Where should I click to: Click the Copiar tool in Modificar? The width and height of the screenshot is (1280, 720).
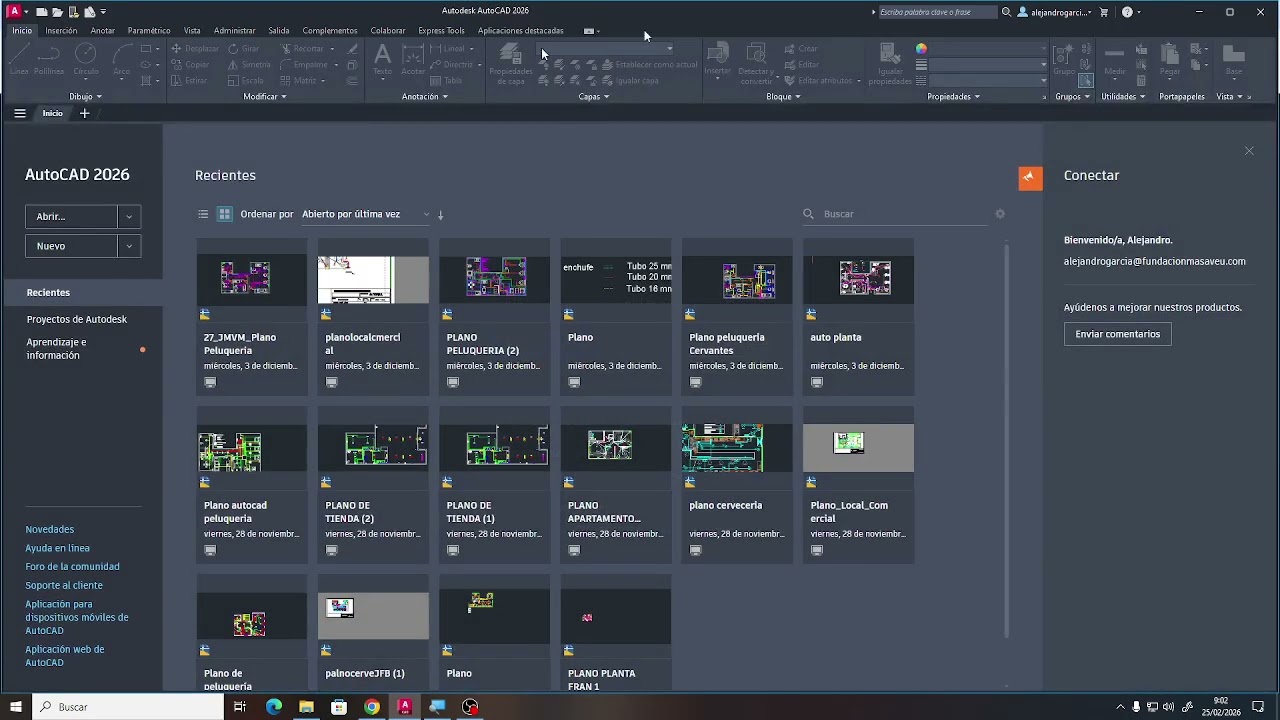(x=190, y=64)
